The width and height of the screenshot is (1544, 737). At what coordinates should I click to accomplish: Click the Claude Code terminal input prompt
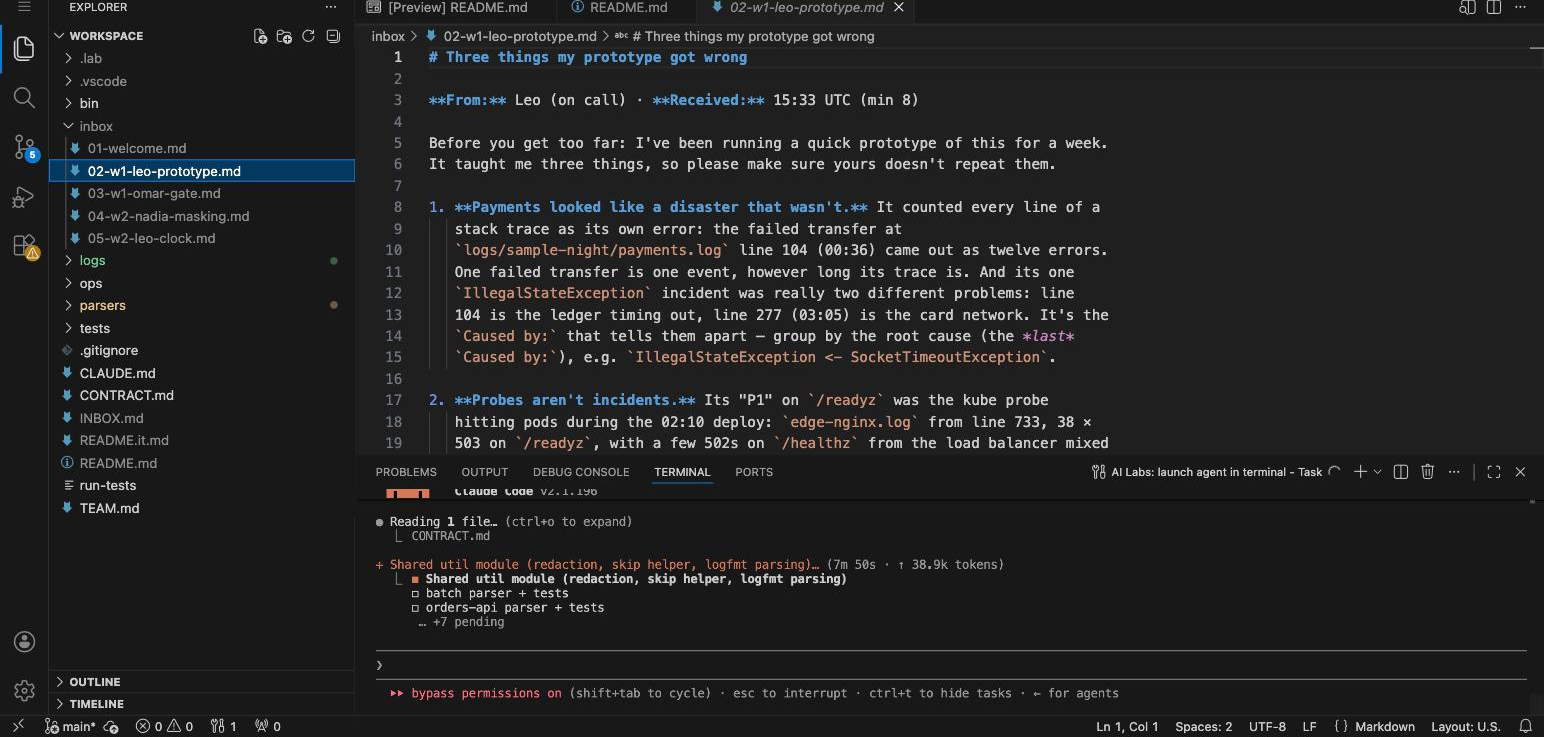(950, 665)
